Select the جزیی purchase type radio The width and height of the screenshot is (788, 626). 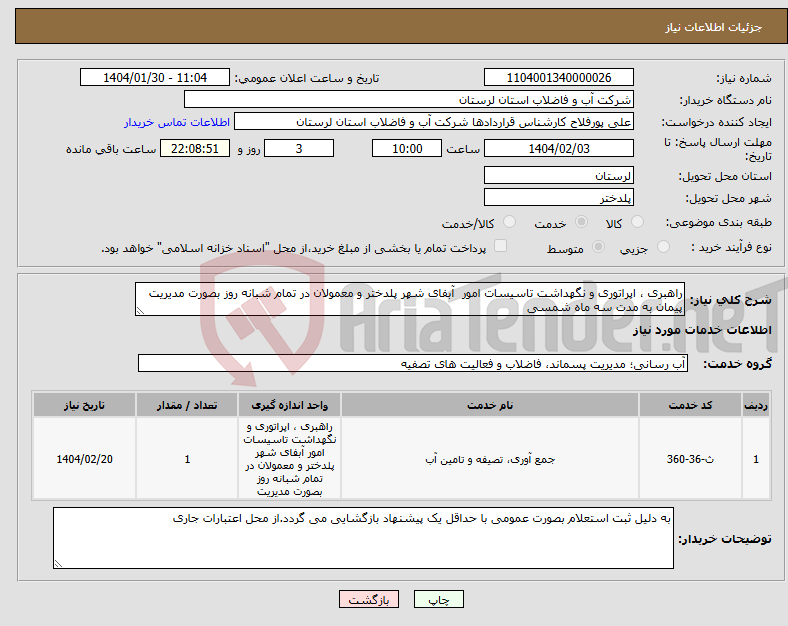click(663, 247)
